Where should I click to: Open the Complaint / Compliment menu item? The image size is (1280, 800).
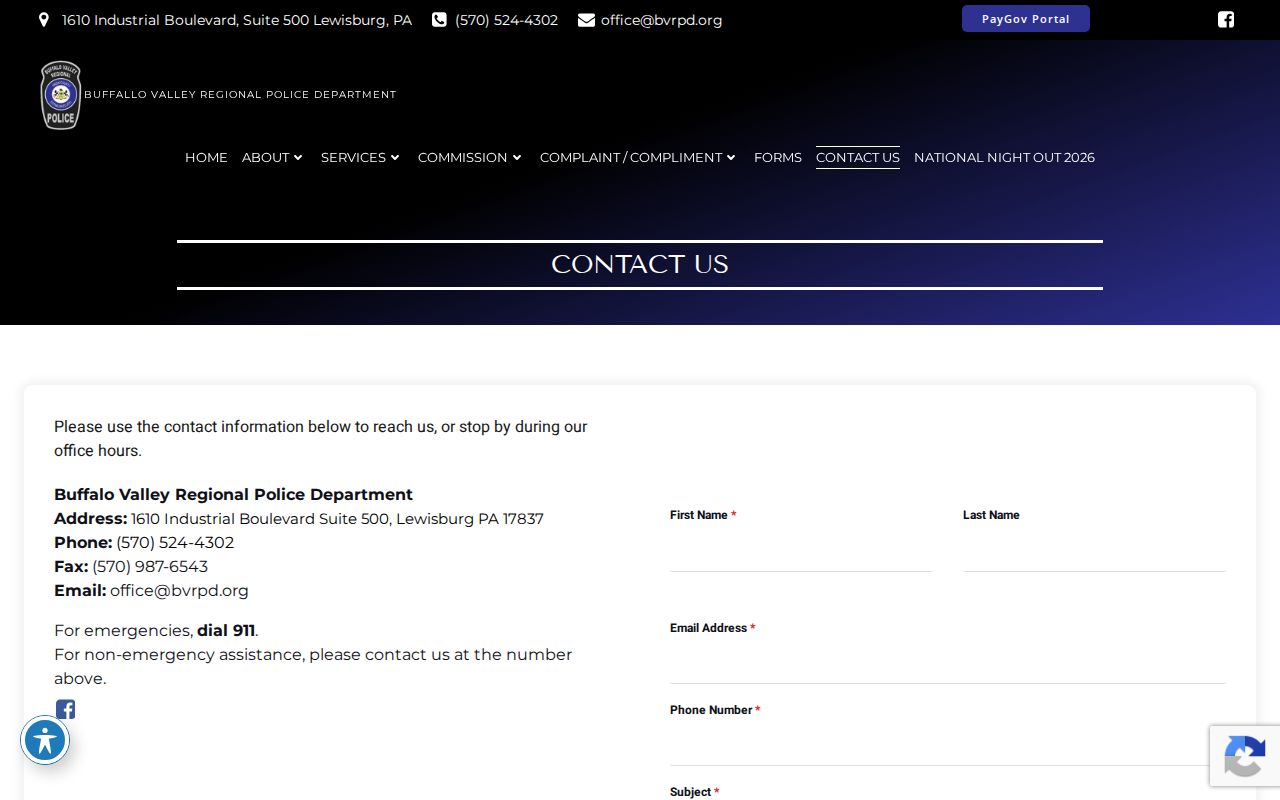click(x=631, y=158)
